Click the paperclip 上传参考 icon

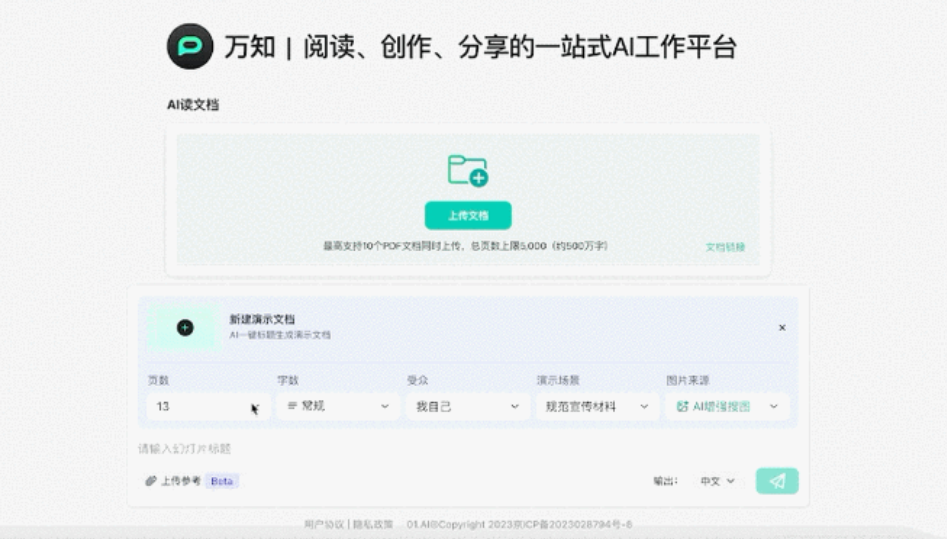click(x=150, y=481)
